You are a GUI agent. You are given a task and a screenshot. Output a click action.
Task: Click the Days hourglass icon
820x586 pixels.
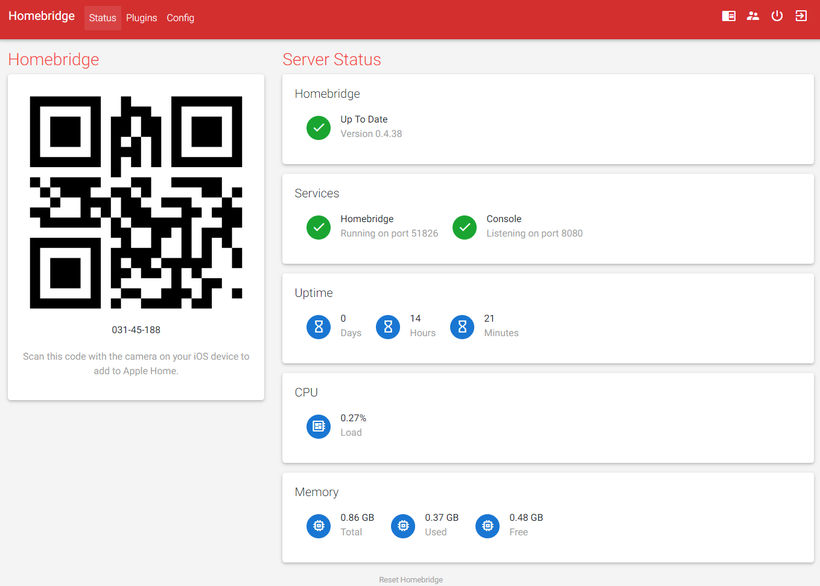point(318,327)
